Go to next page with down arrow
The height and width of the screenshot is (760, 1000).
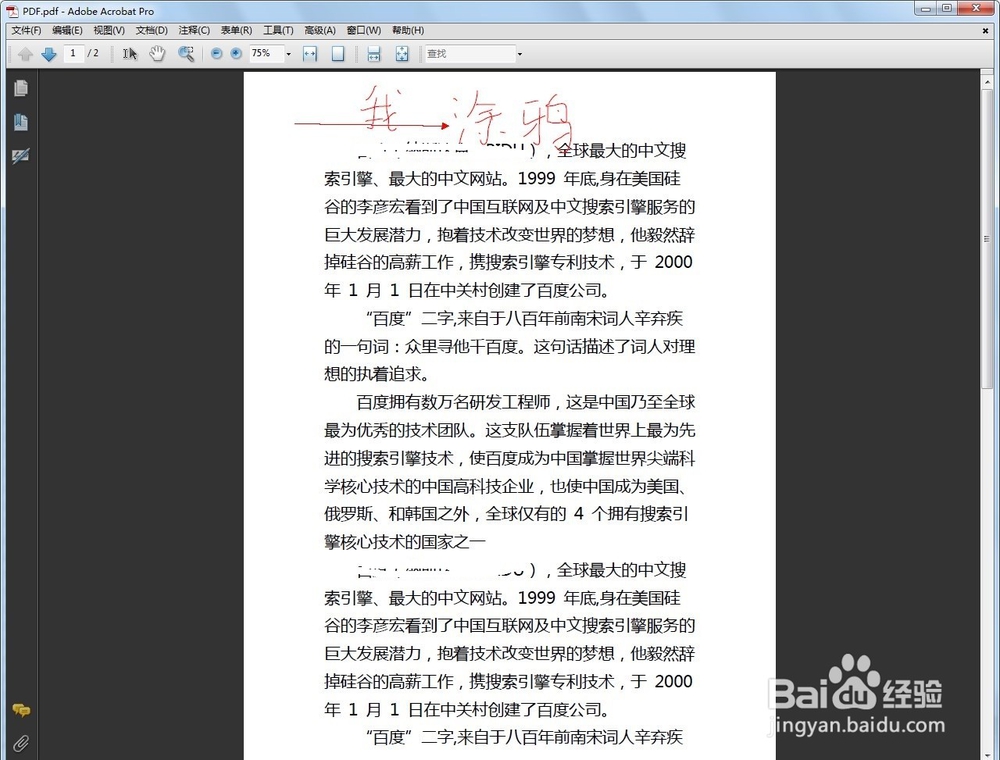pos(49,54)
